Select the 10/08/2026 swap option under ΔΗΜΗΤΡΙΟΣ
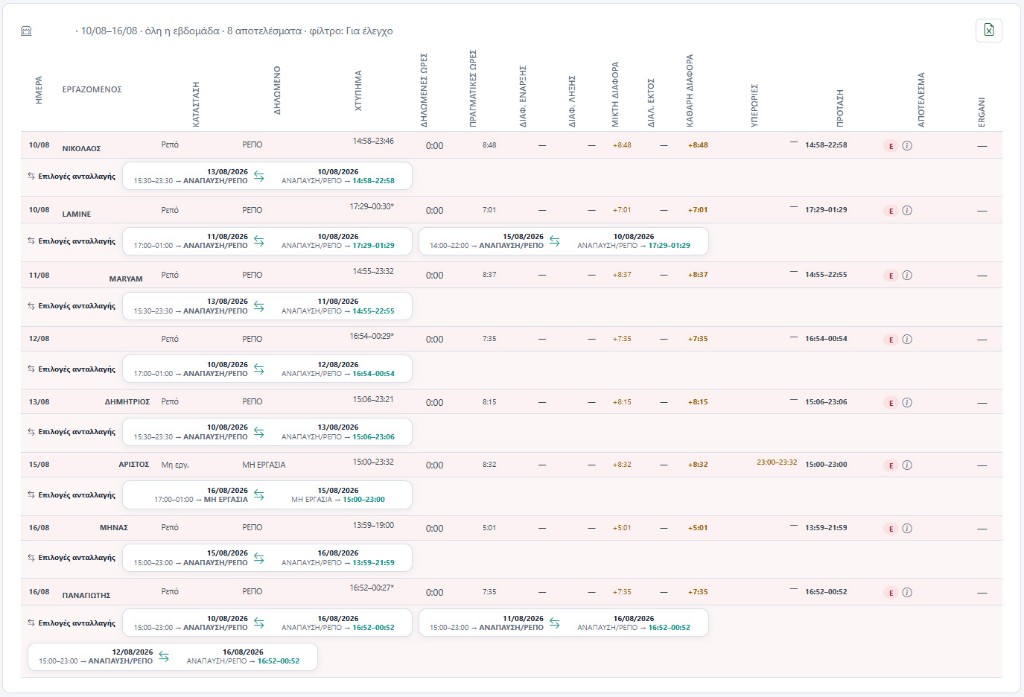The width and height of the screenshot is (1024, 697). point(267,432)
